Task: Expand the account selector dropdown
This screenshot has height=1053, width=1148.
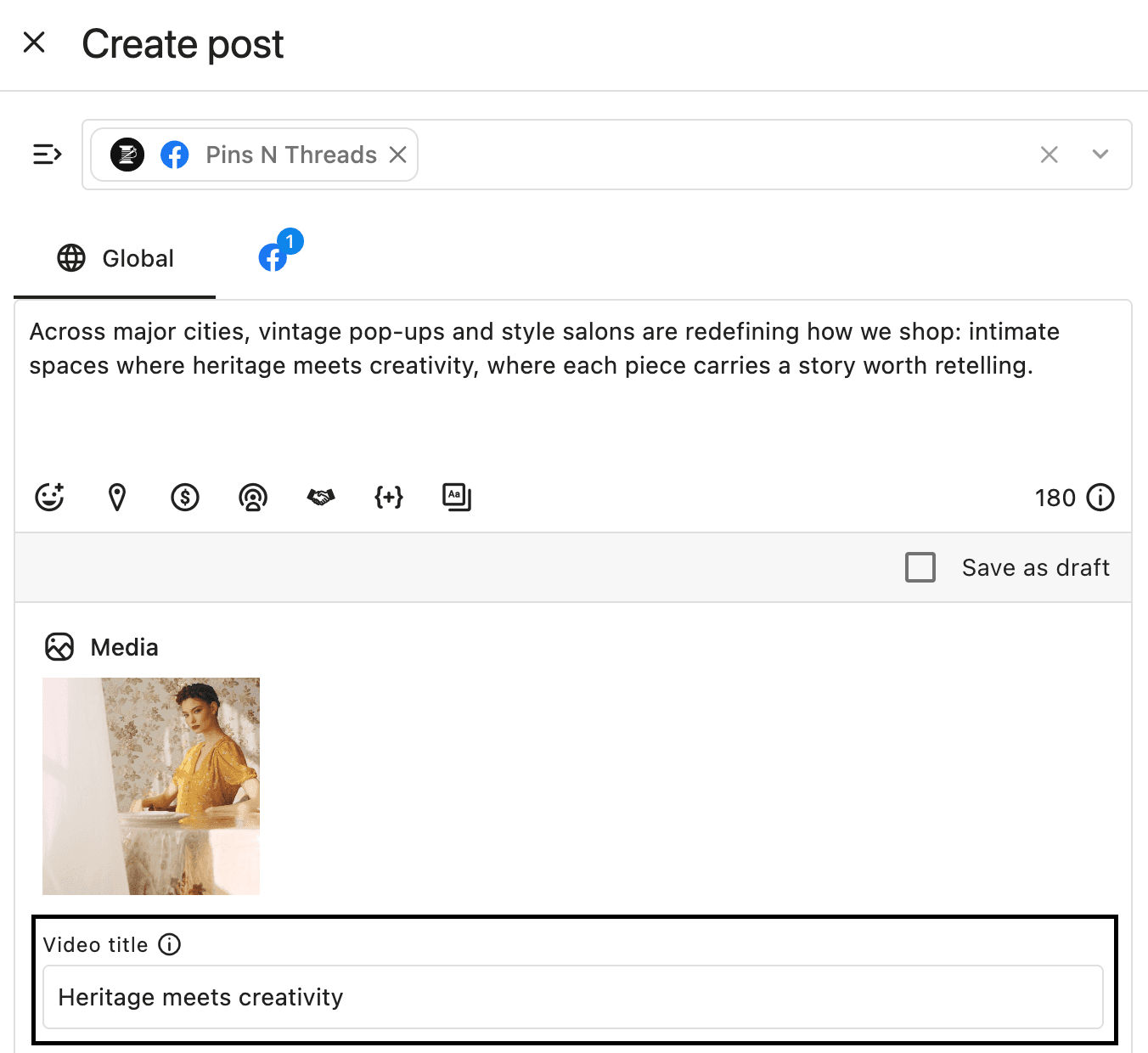Action: [x=1100, y=155]
